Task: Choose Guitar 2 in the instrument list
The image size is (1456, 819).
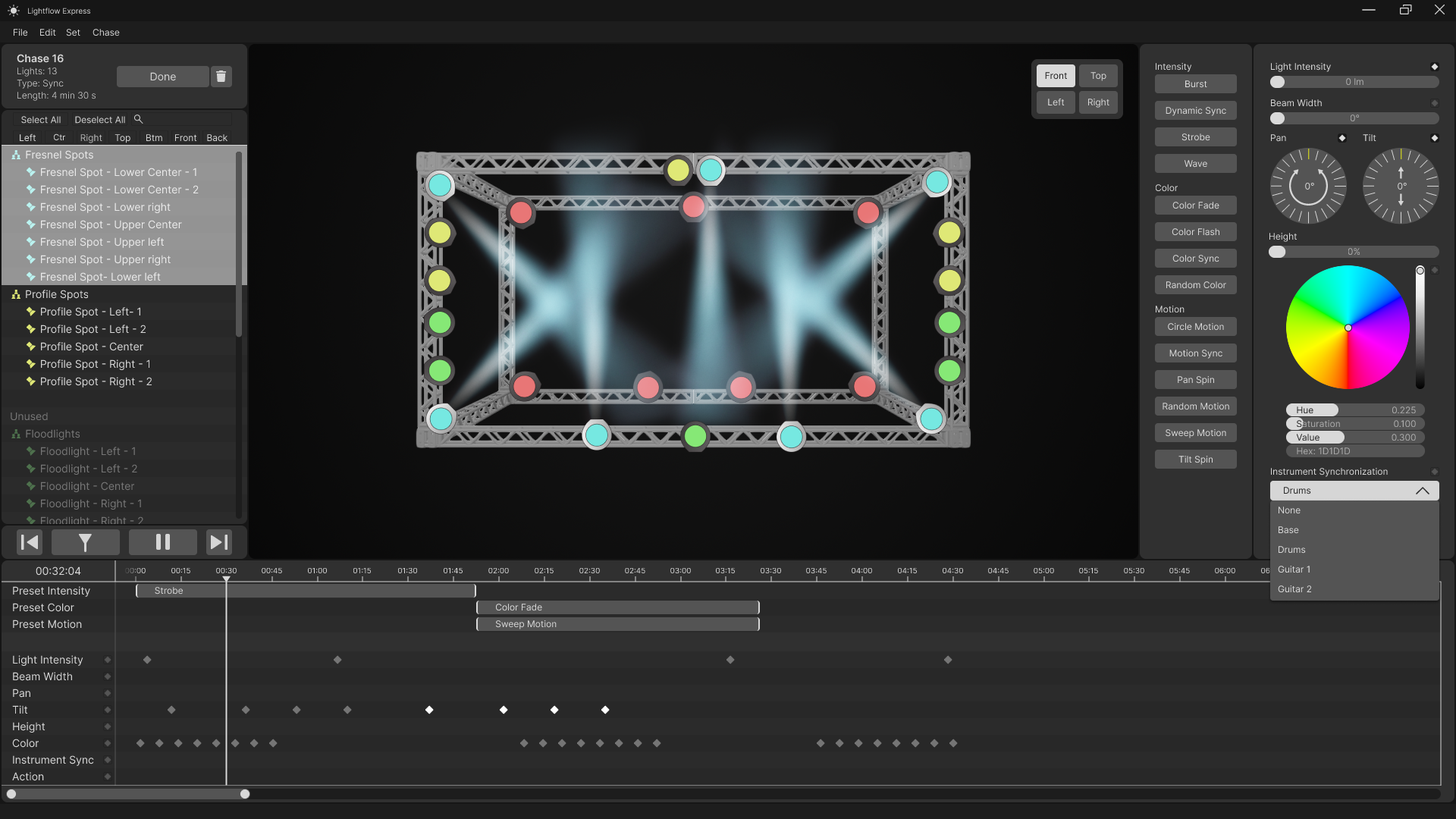Action: 1354,589
